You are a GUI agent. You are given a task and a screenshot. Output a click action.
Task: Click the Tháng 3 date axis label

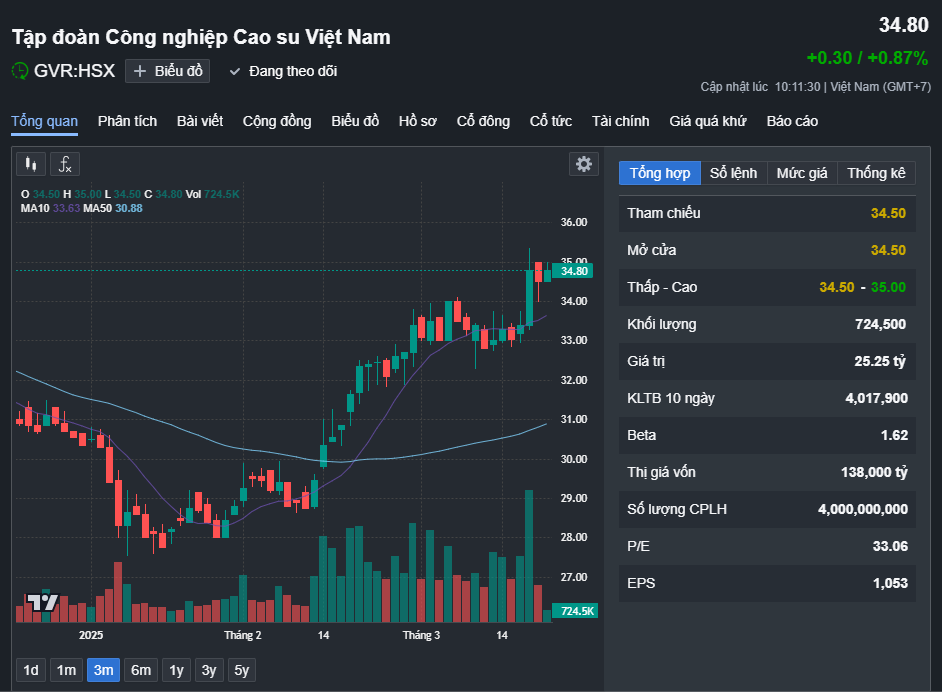click(421, 636)
